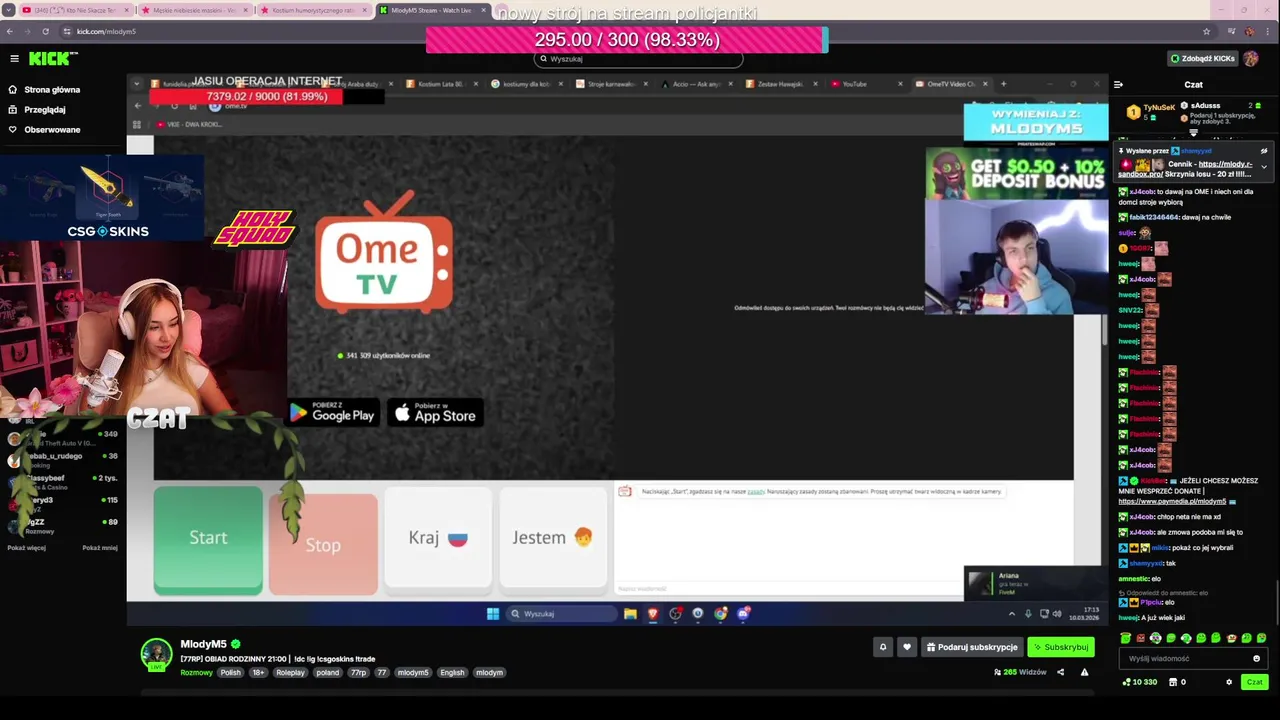Follow channel with heart button

907,647
